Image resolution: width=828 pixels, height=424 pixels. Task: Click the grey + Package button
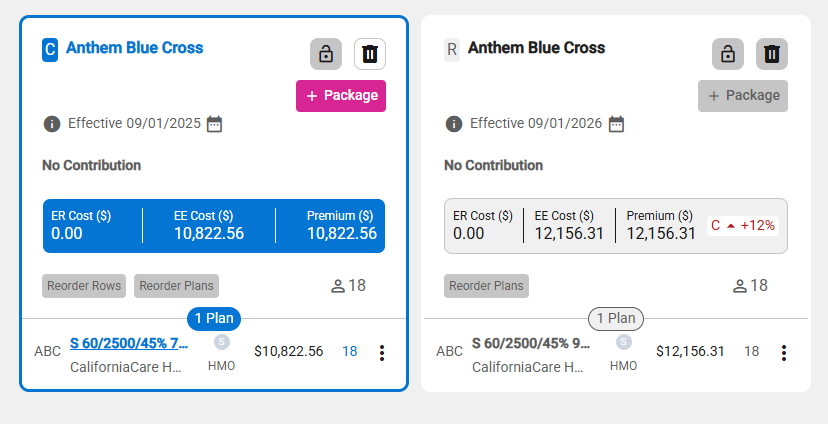742,96
